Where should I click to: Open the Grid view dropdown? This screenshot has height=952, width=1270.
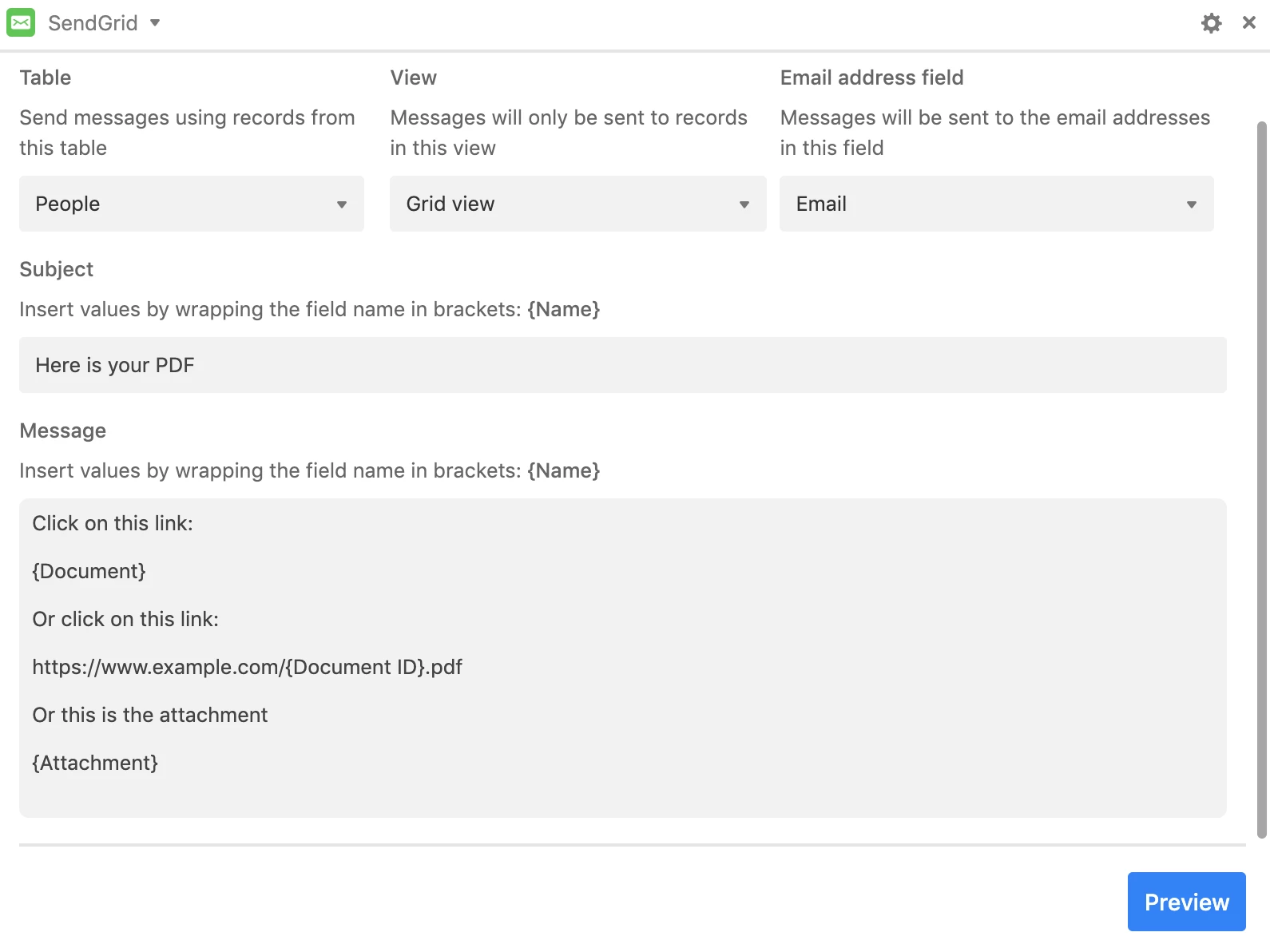(x=578, y=204)
